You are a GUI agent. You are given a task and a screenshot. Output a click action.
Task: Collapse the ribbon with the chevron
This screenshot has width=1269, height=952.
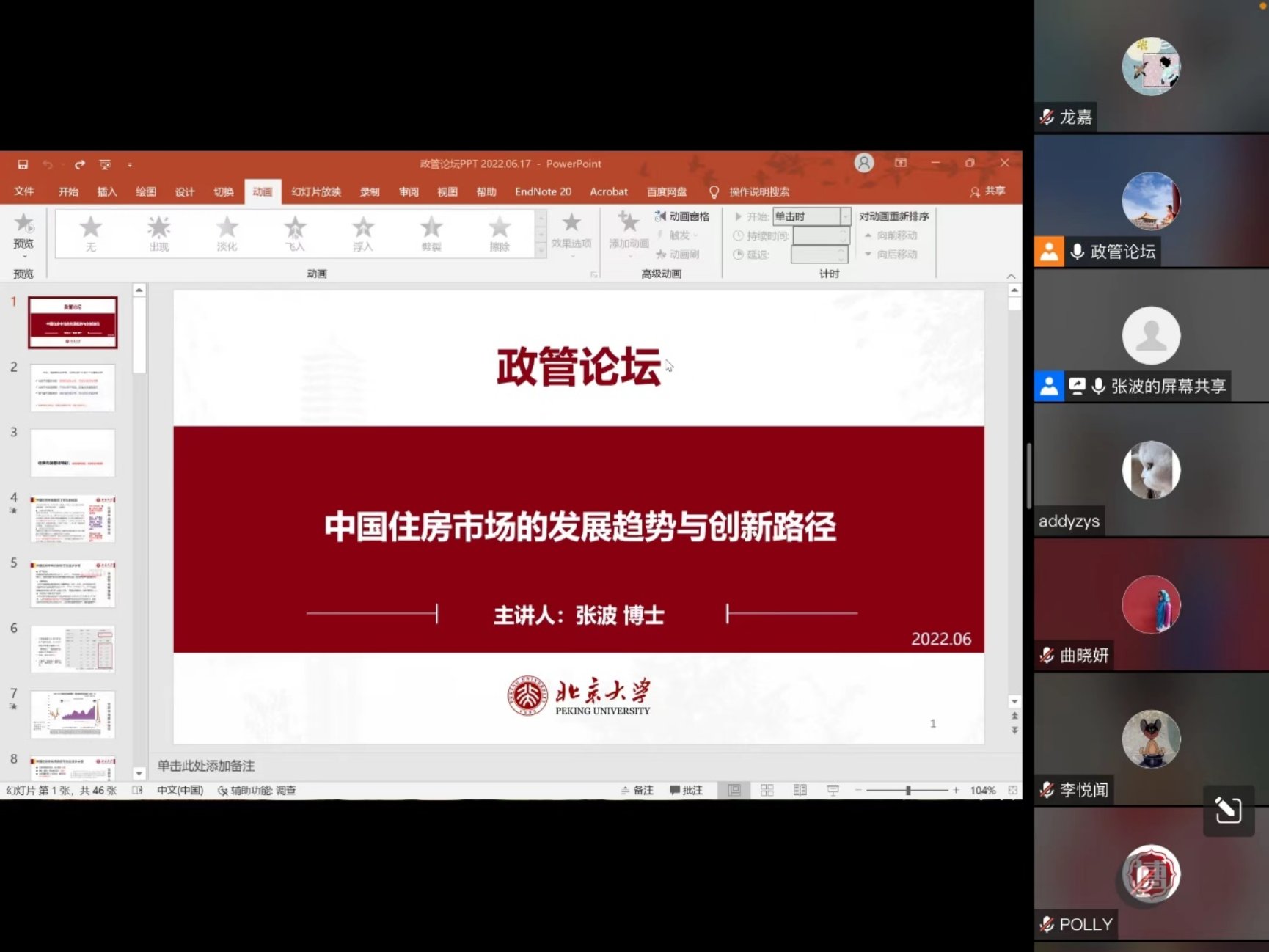1011,276
